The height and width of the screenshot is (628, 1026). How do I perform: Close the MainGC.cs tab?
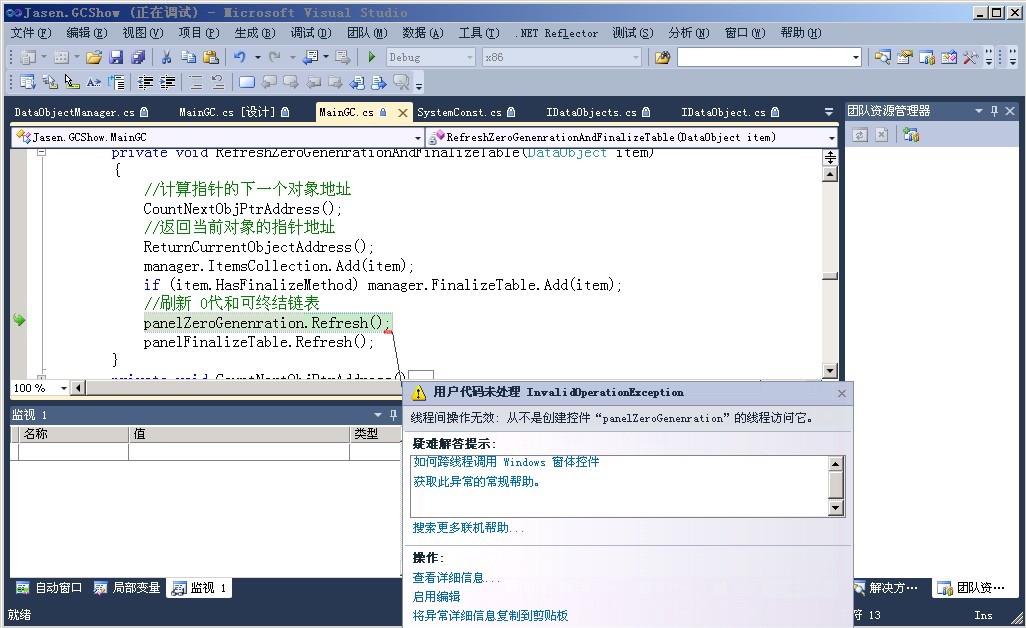[403, 113]
